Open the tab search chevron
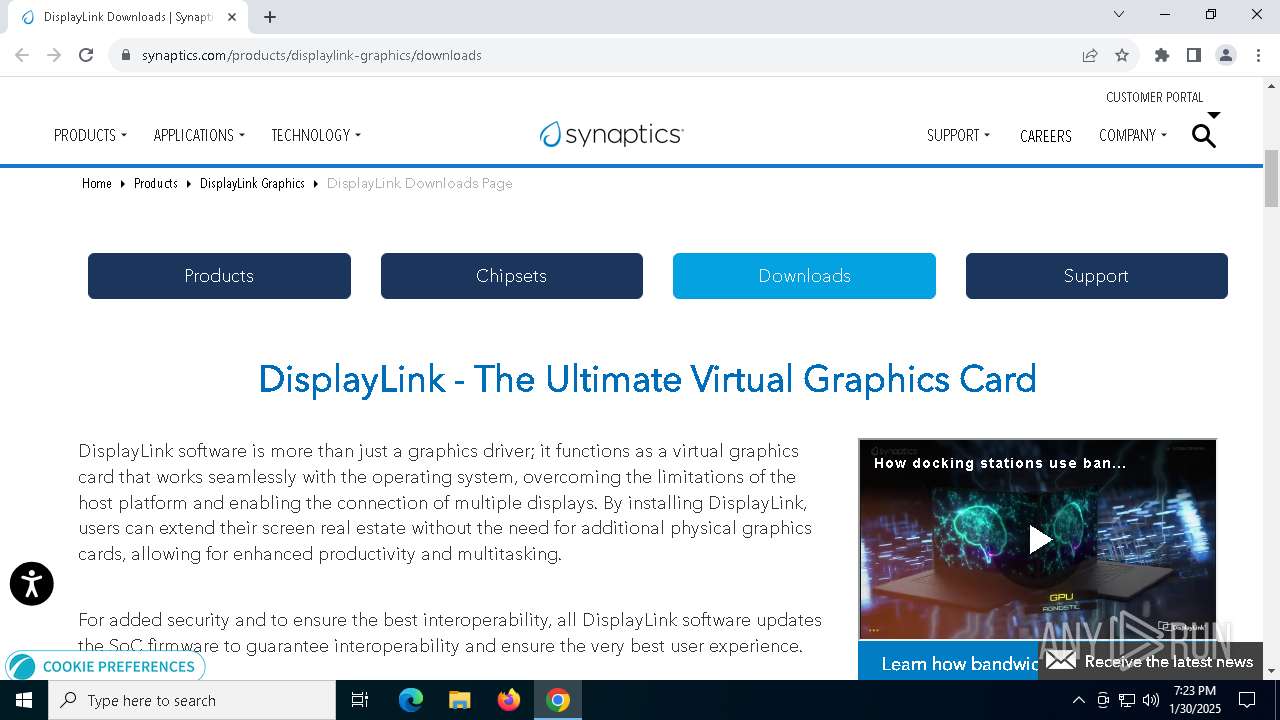Screen dimensions: 1280x720 pos(1119,14)
